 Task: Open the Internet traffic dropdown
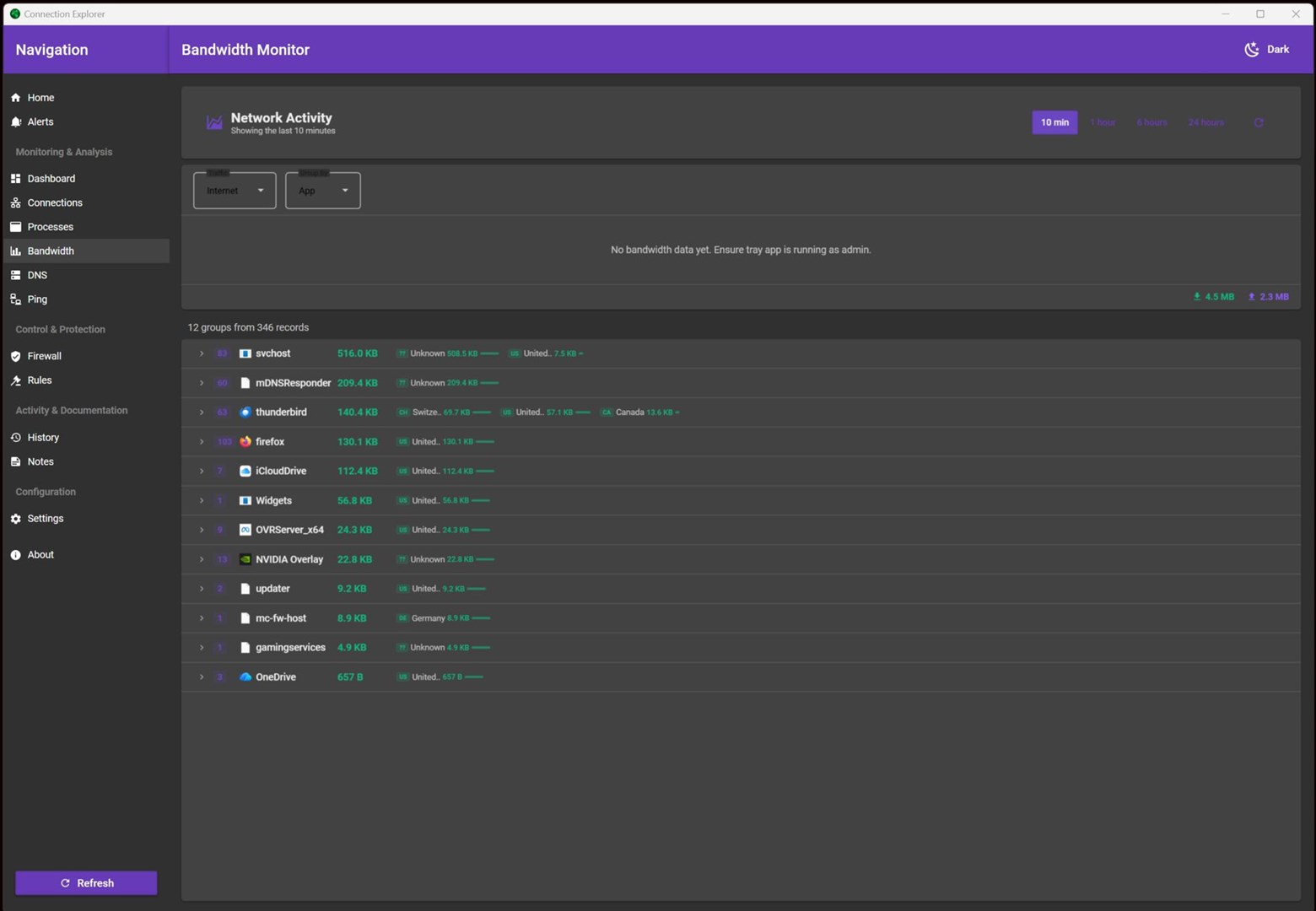click(x=235, y=191)
